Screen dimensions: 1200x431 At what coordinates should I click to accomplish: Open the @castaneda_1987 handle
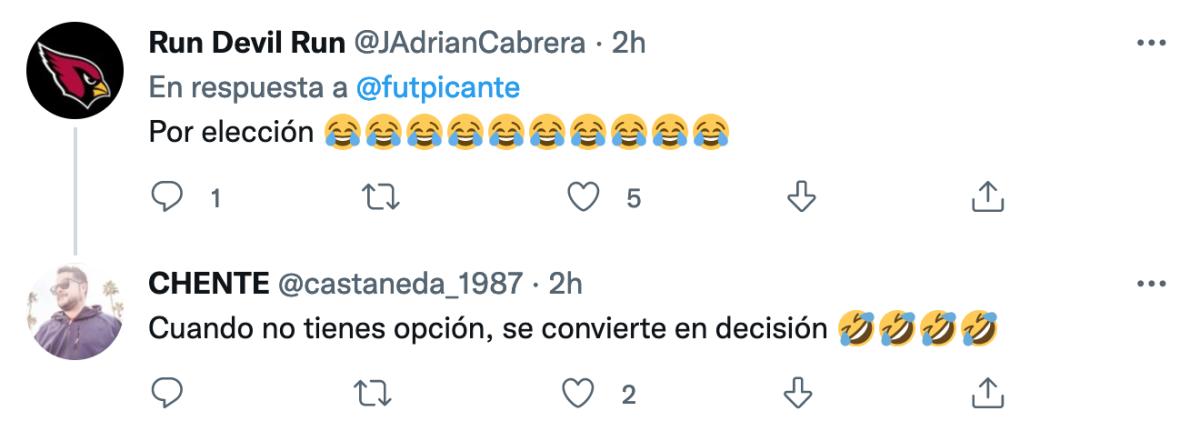(x=399, y=286)
